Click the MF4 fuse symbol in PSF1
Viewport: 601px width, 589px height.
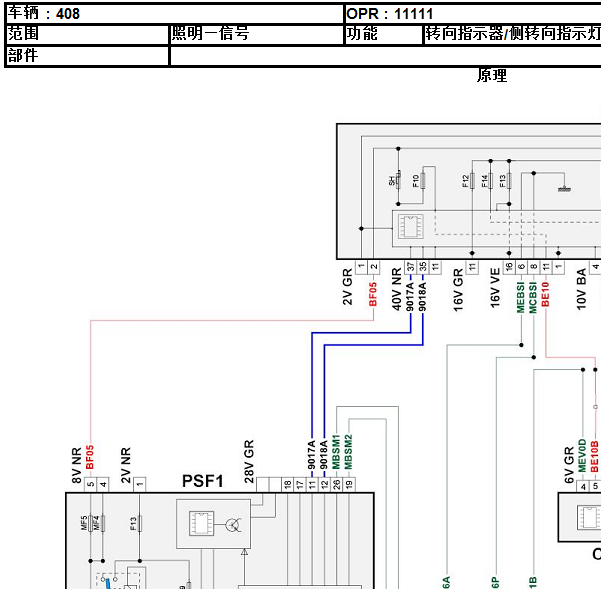[x=103, y=523]
